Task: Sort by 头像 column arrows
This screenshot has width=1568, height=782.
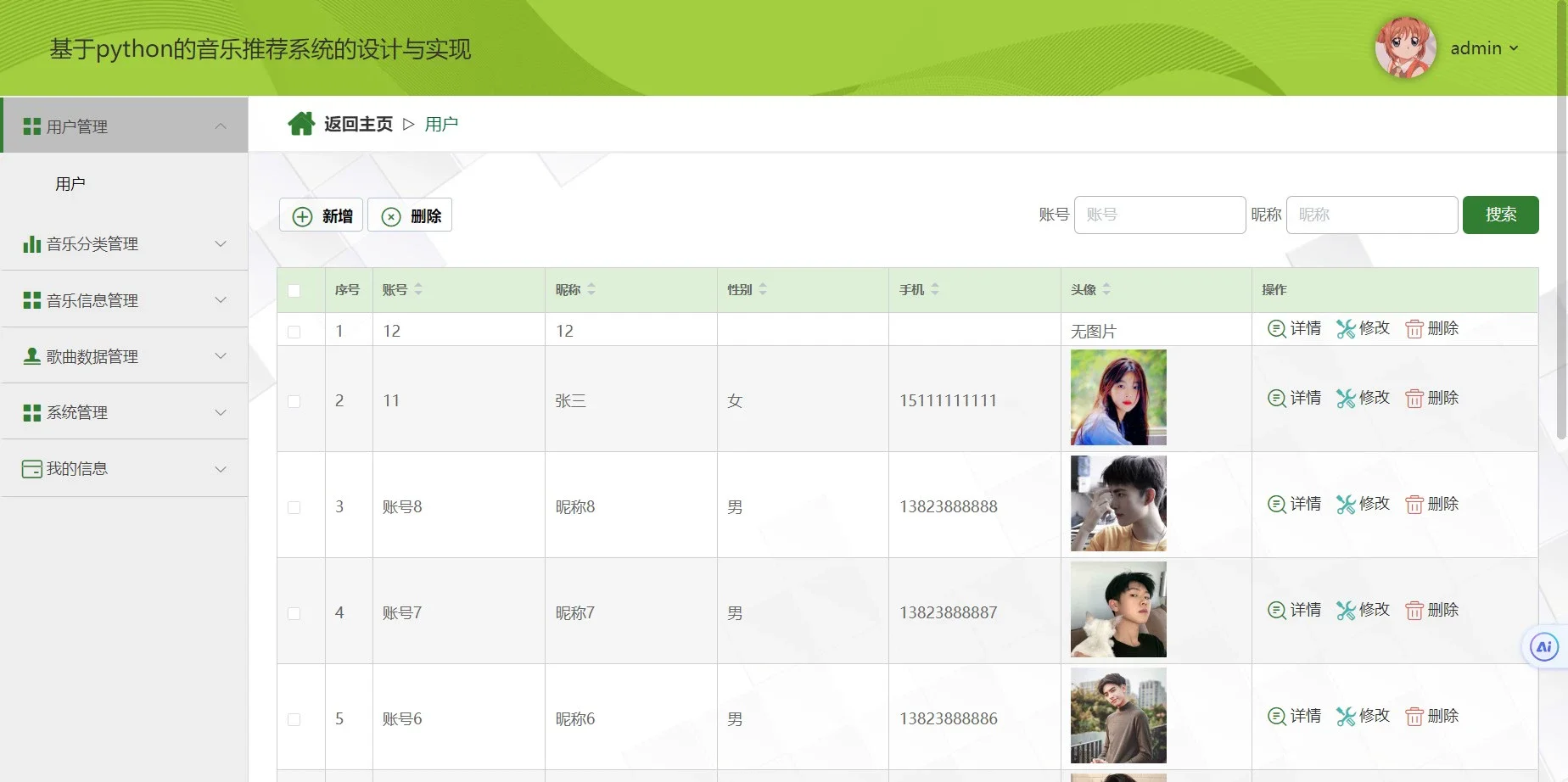Action: coord(1106,289)
